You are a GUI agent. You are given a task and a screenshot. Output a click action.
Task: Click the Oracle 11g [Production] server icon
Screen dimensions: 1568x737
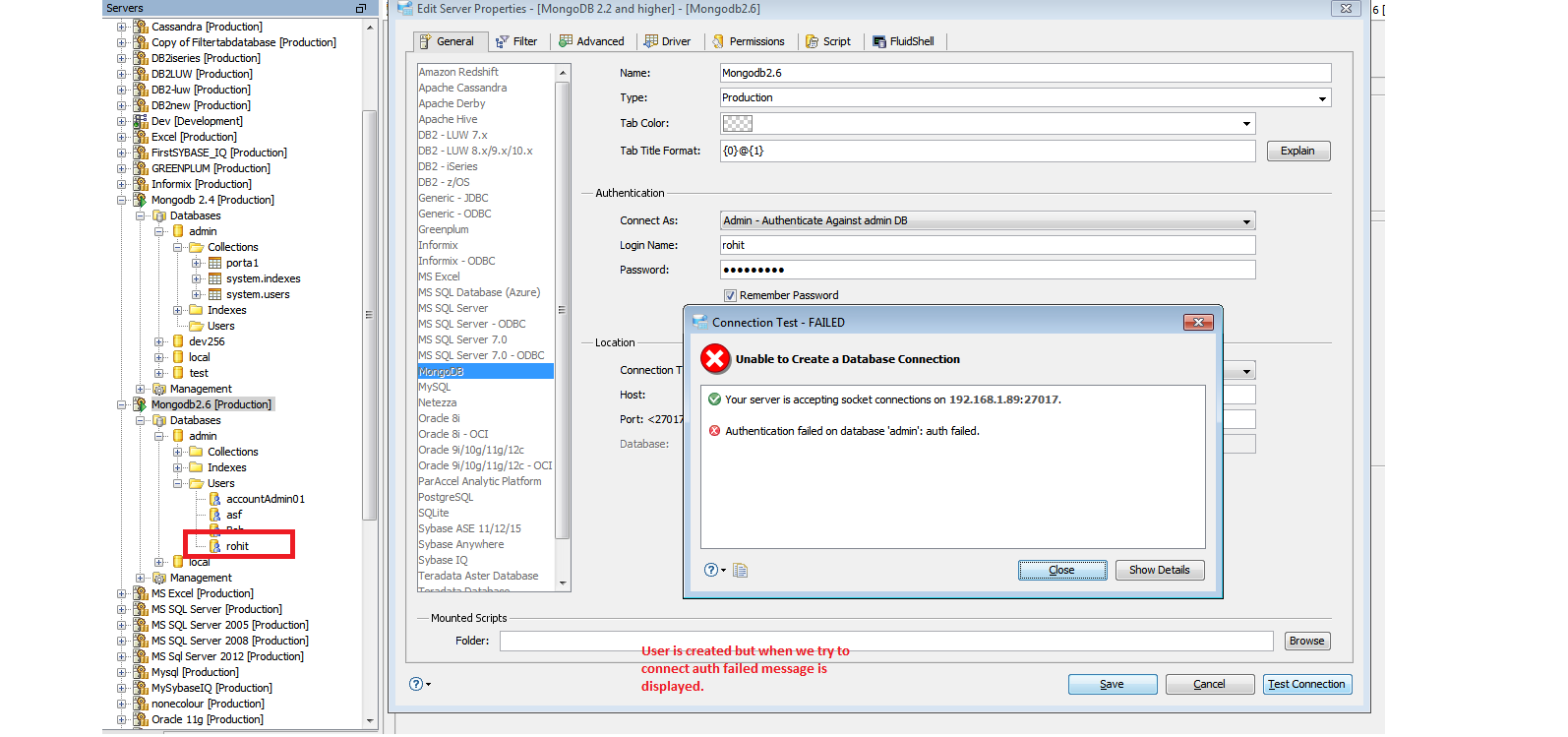(141, 719)
